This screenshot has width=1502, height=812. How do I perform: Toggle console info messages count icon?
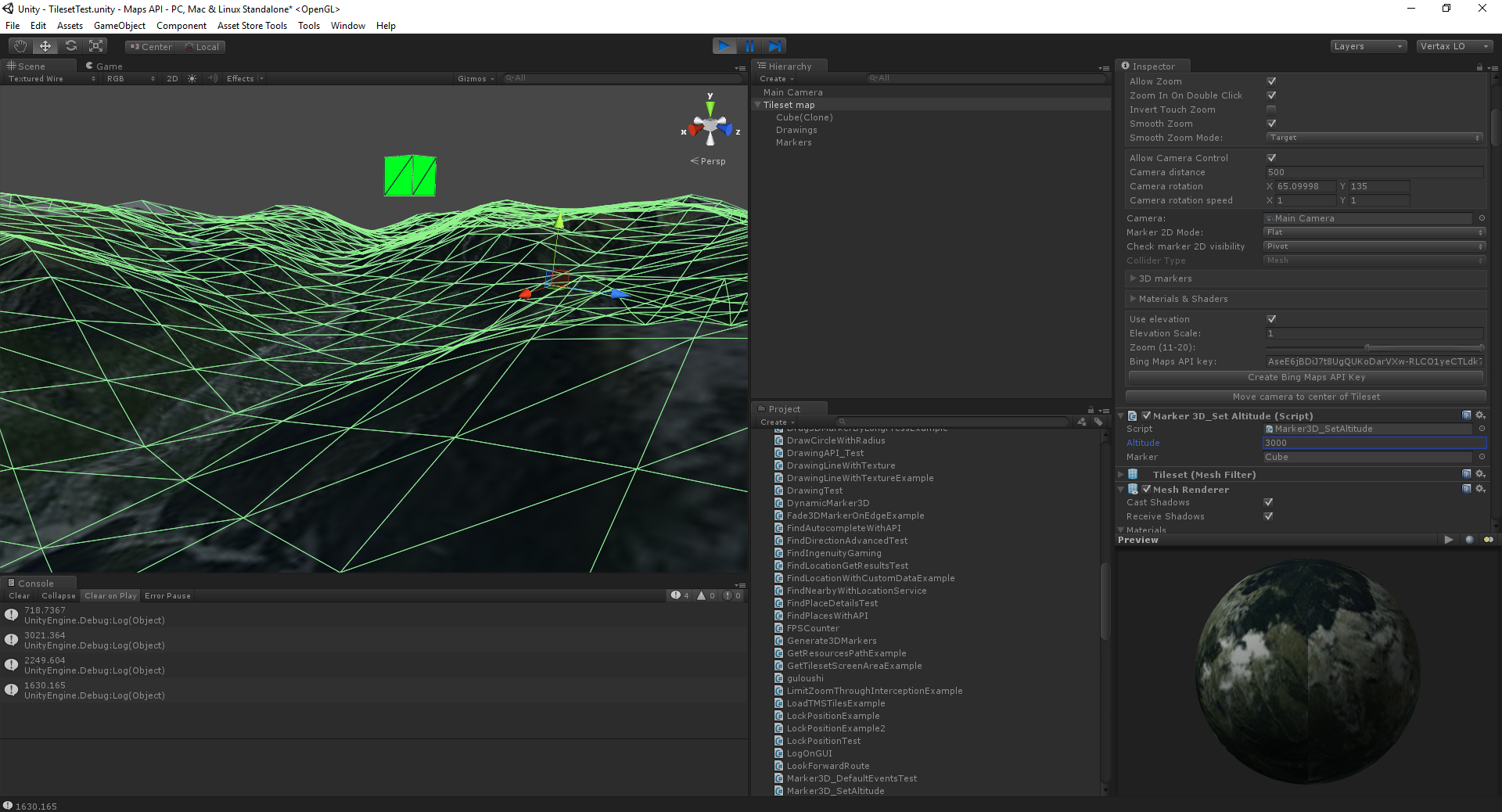680,596
